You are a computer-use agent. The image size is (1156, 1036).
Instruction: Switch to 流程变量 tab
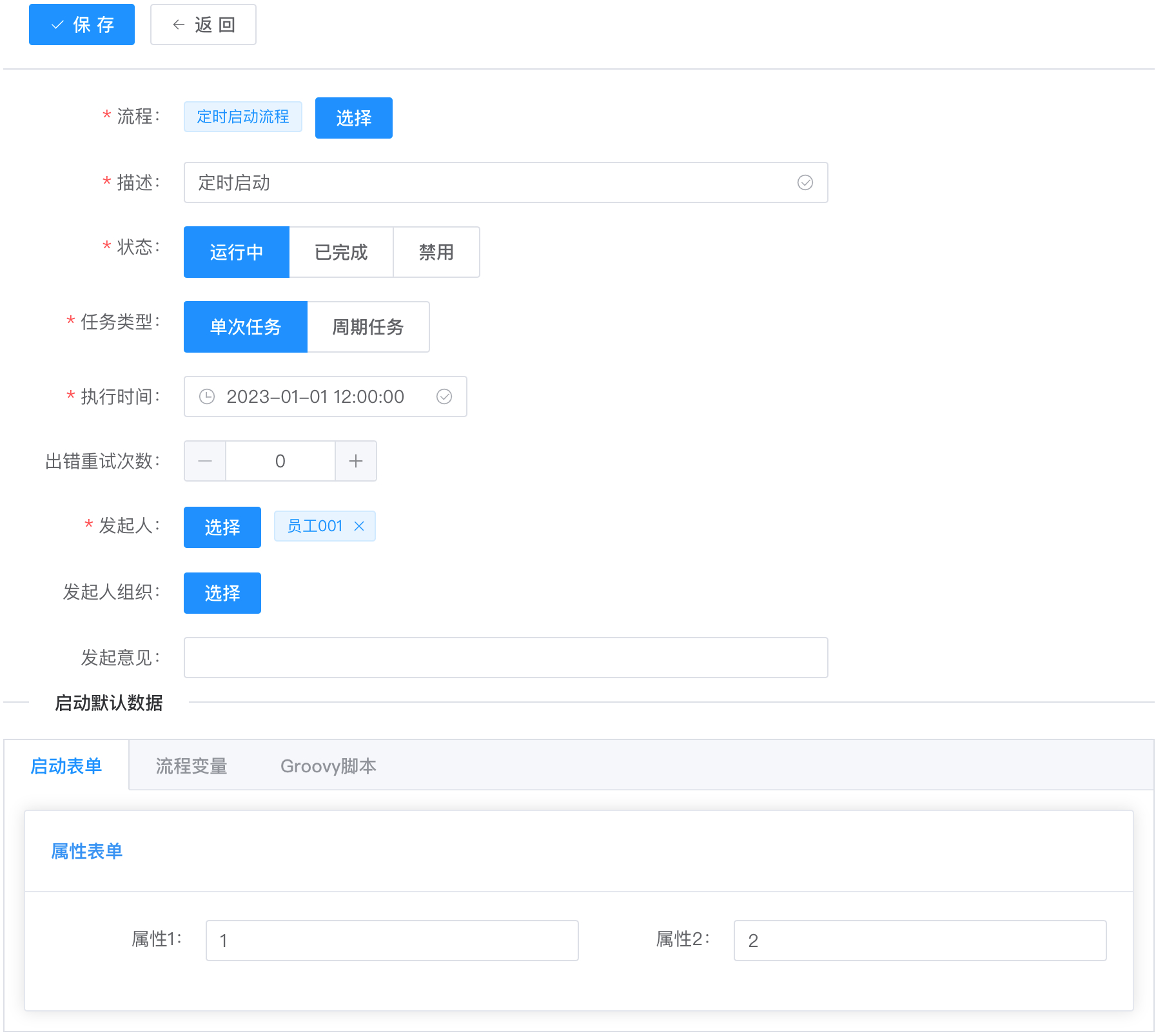(x=191, y=766)
